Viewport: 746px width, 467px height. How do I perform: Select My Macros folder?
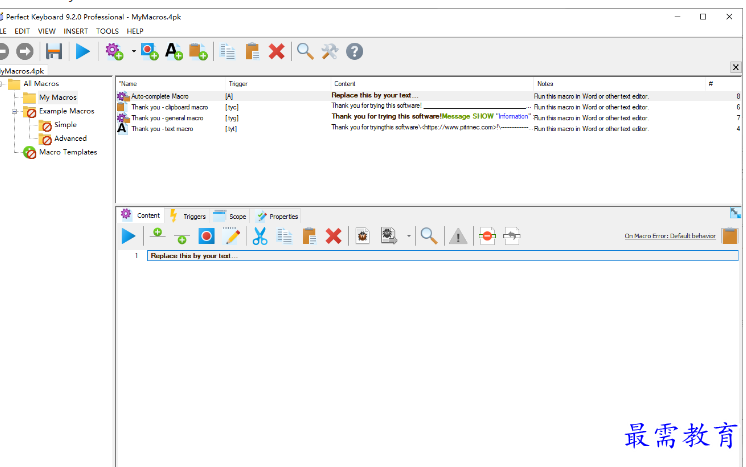(58, 97)
